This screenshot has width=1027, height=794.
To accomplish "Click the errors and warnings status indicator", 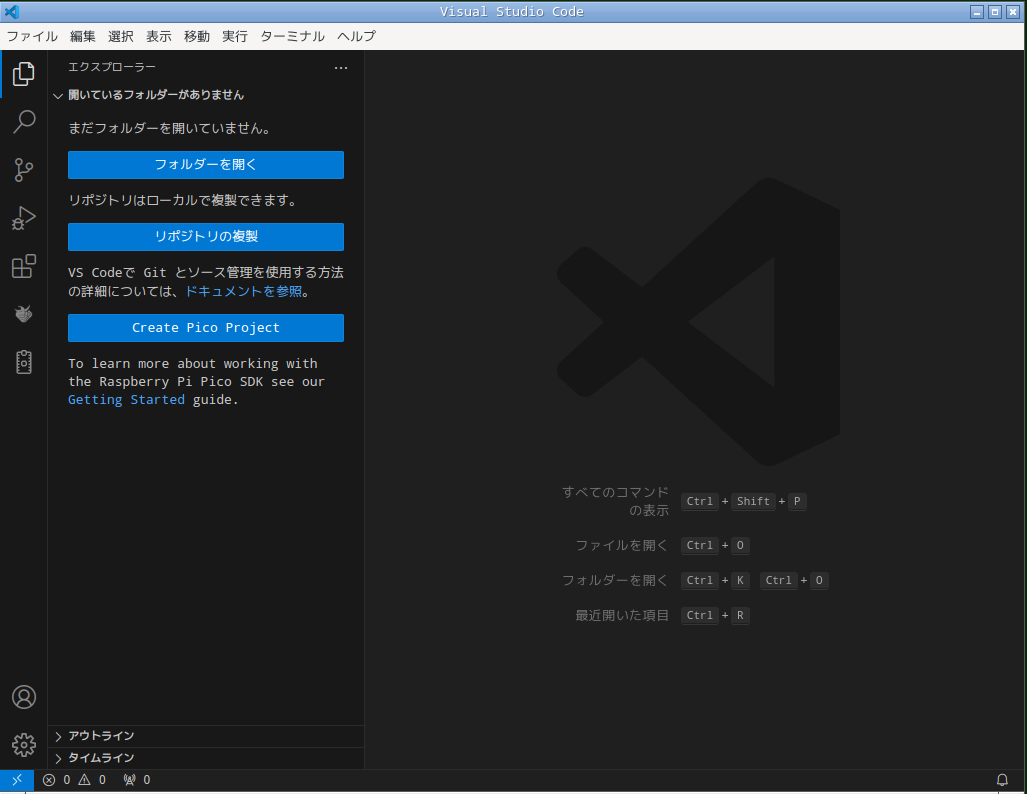I will (74, 780).
